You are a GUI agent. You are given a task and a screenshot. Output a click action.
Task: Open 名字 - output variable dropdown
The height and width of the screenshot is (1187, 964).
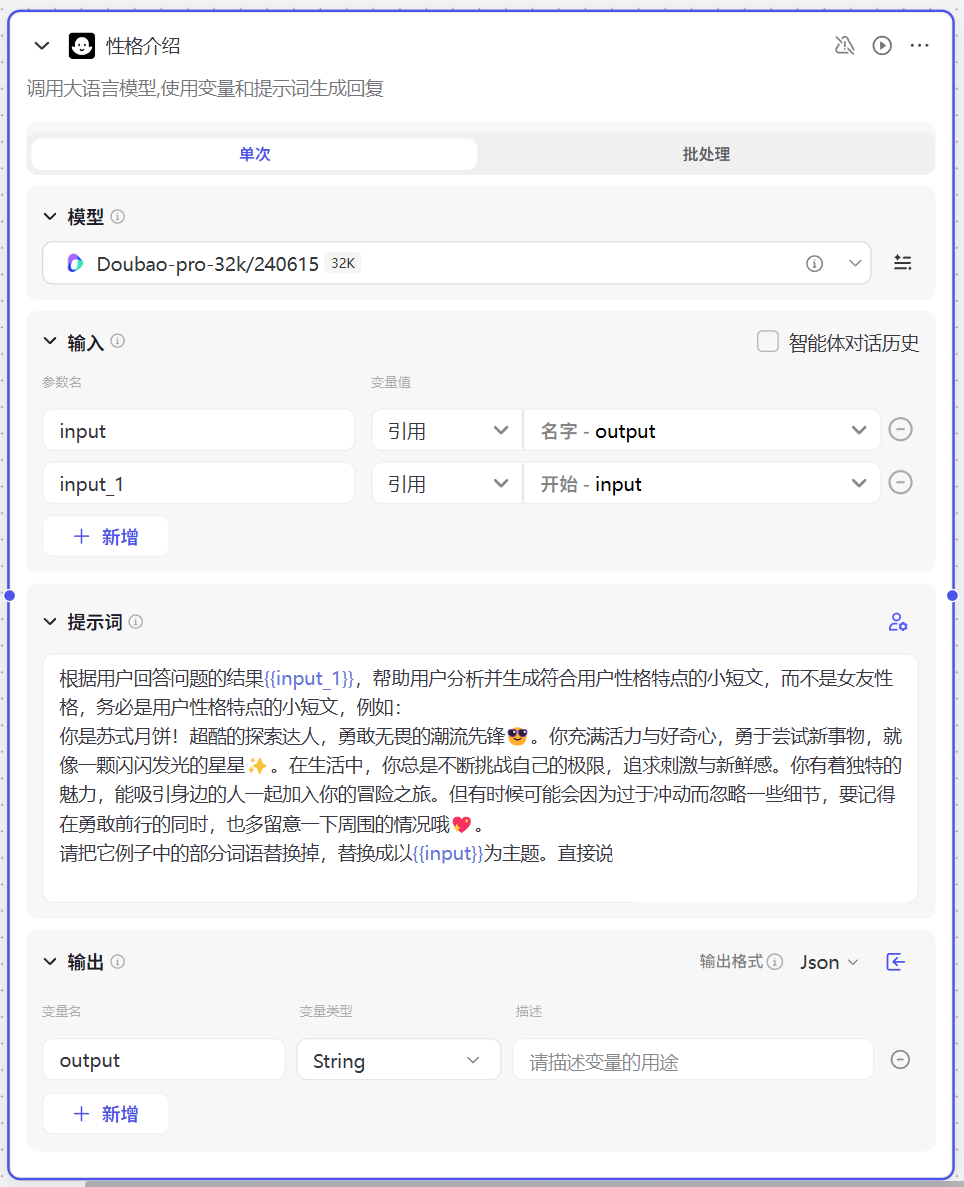[702, 431]
